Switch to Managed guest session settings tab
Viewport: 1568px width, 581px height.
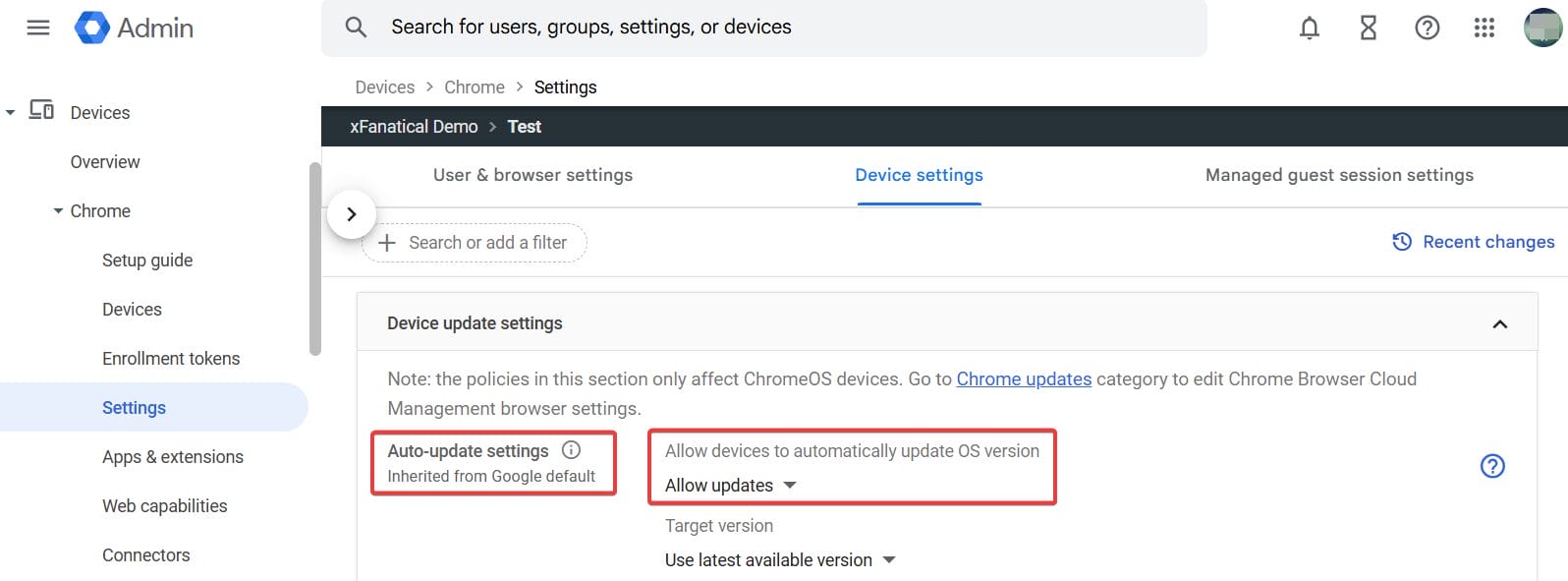[x=1338, y=174]
